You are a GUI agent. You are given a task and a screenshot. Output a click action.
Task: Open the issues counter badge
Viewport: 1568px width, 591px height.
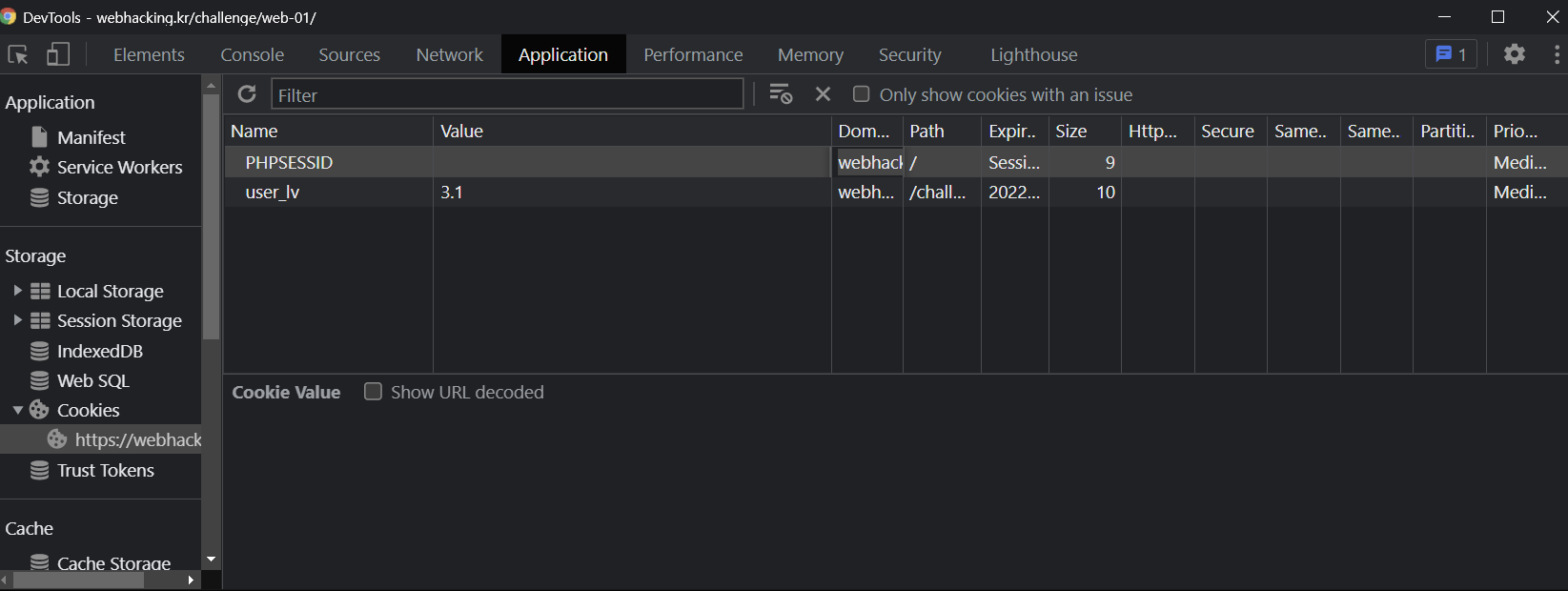[1451, 54]
